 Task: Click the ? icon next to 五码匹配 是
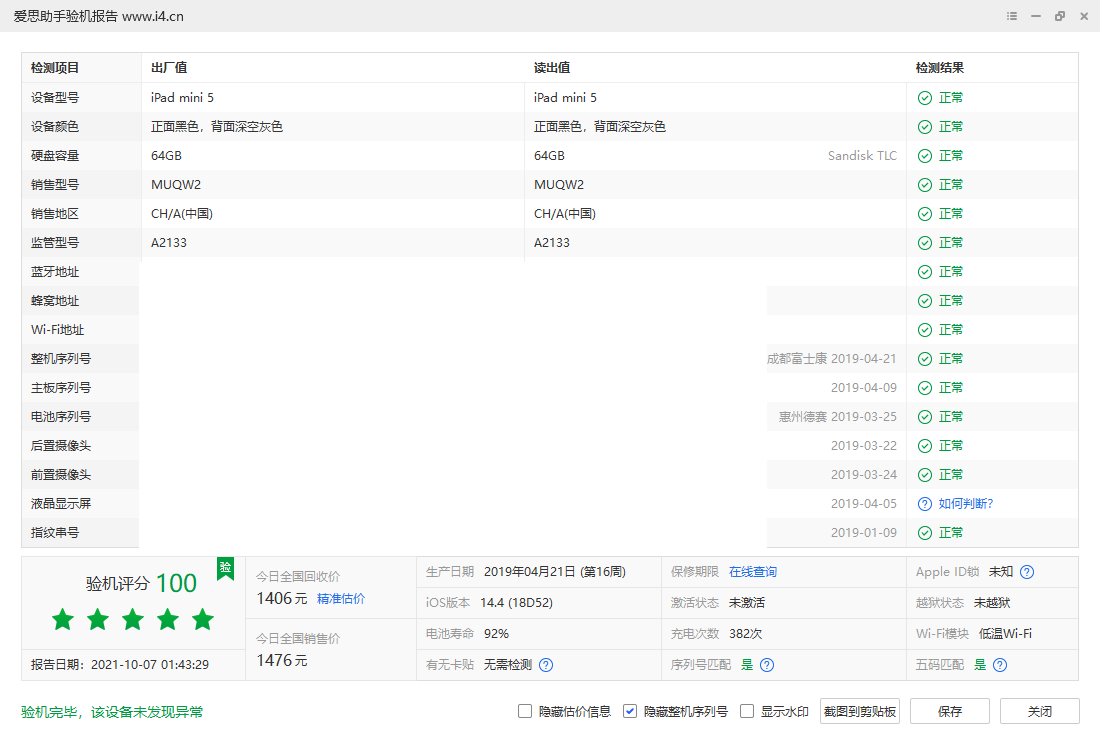999,664
